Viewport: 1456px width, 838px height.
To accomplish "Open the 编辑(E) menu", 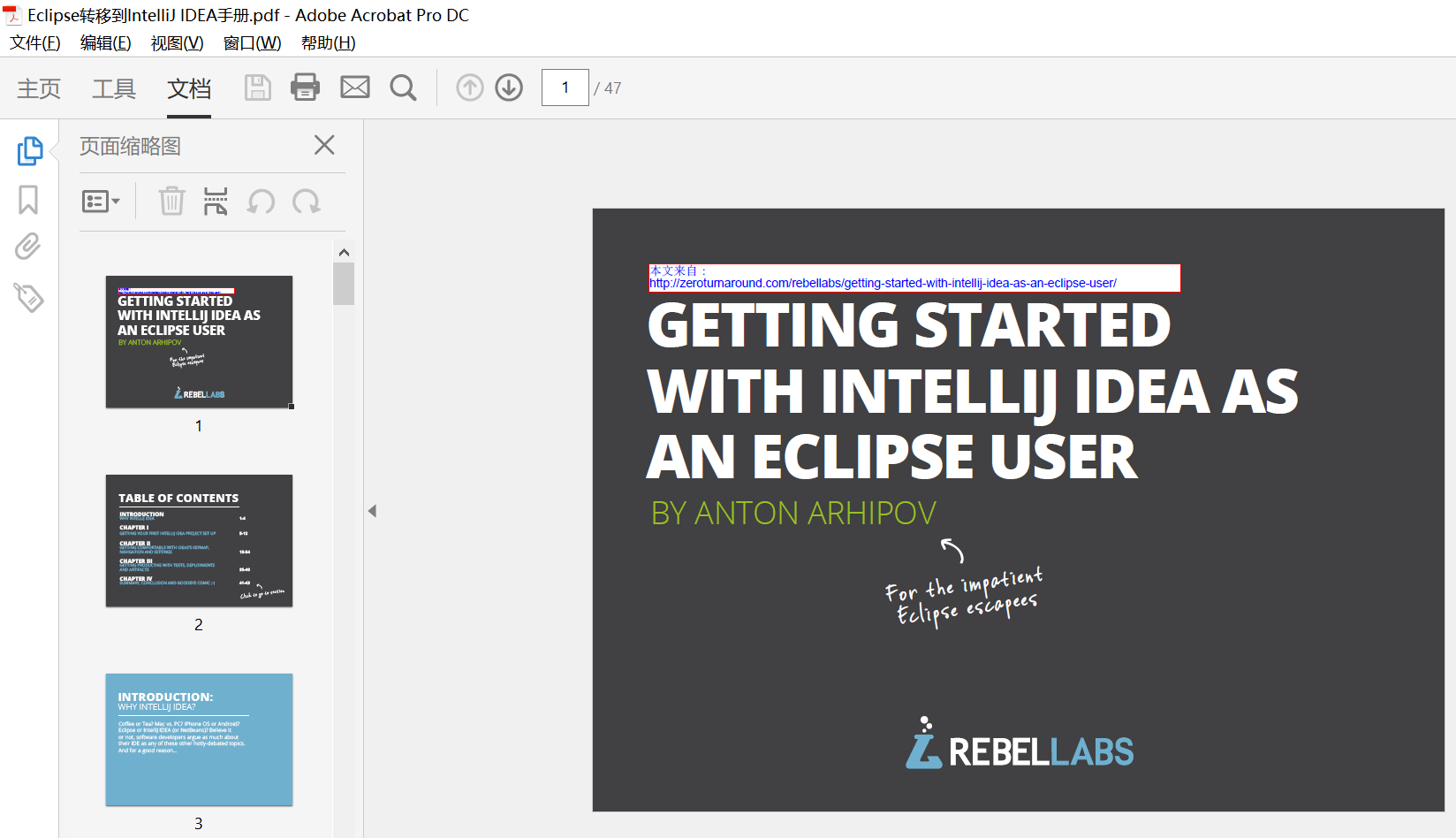I will 105,43.
